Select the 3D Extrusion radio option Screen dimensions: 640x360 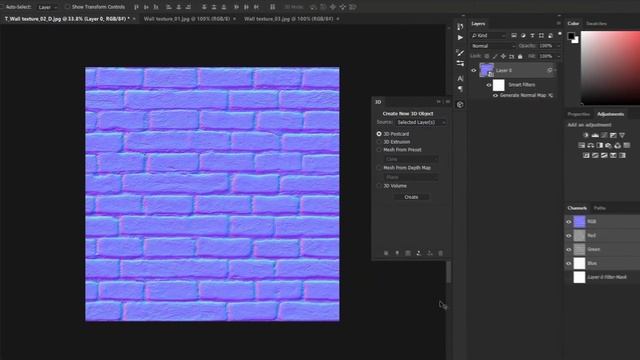pyautogui.click(x=379, y=142)
